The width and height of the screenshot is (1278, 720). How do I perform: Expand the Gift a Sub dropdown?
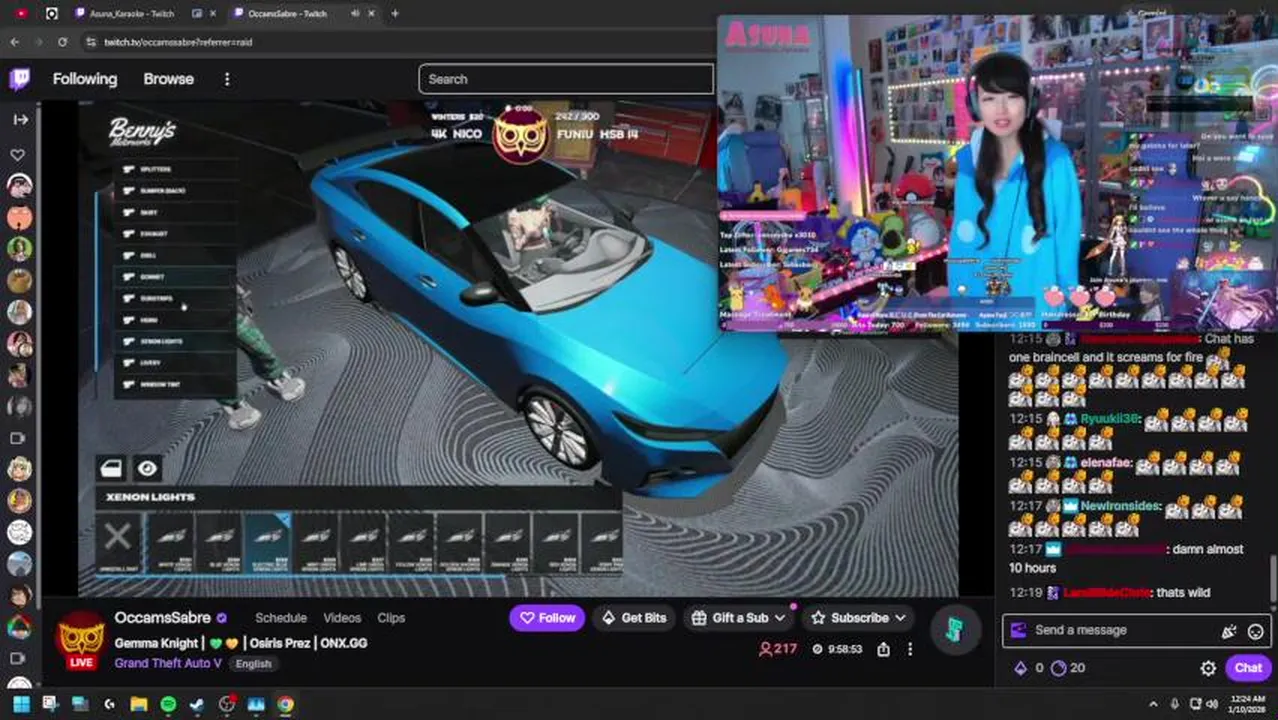738,618
